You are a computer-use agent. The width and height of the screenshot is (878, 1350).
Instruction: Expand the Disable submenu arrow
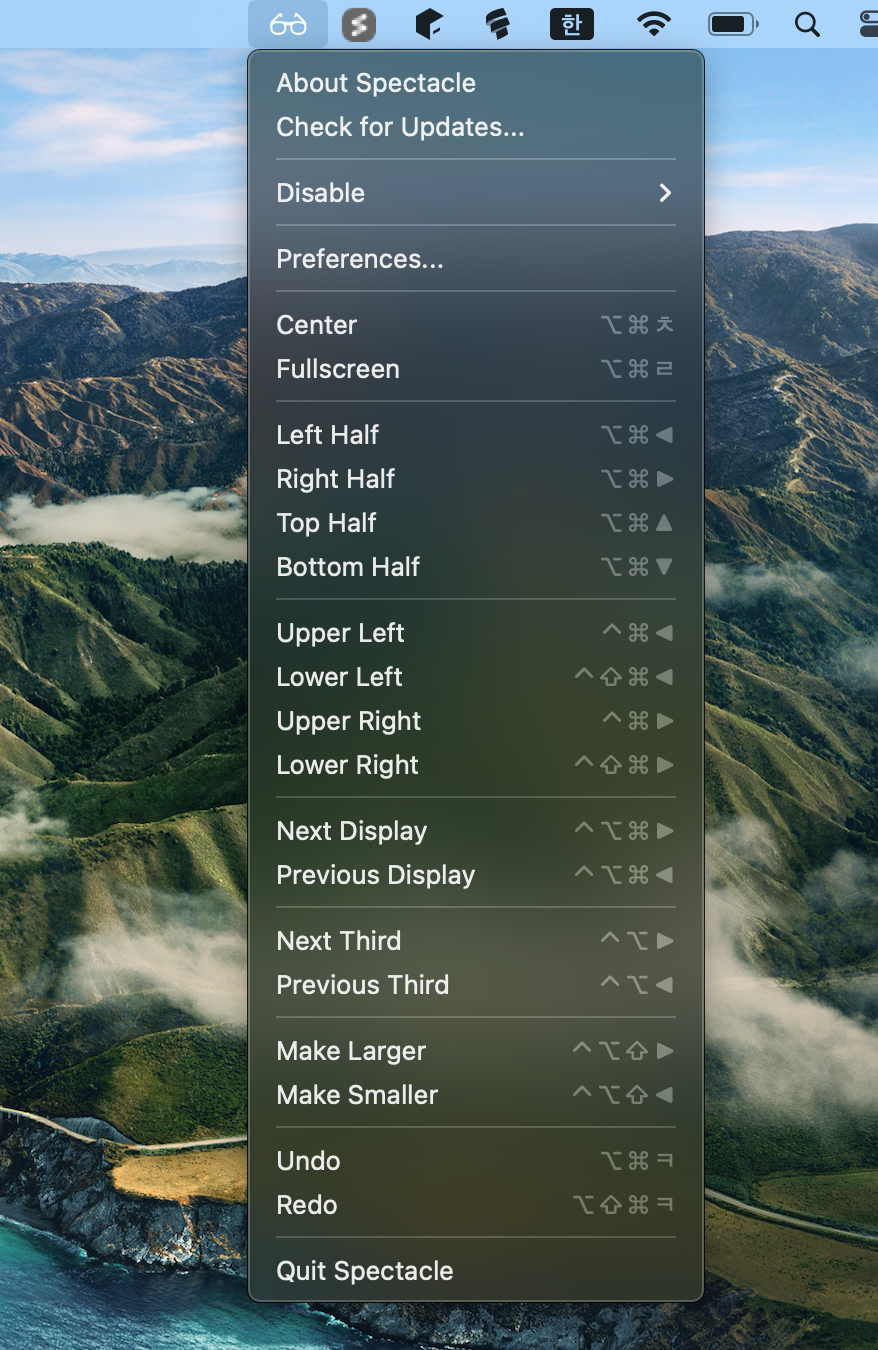(x=665, y=193)
